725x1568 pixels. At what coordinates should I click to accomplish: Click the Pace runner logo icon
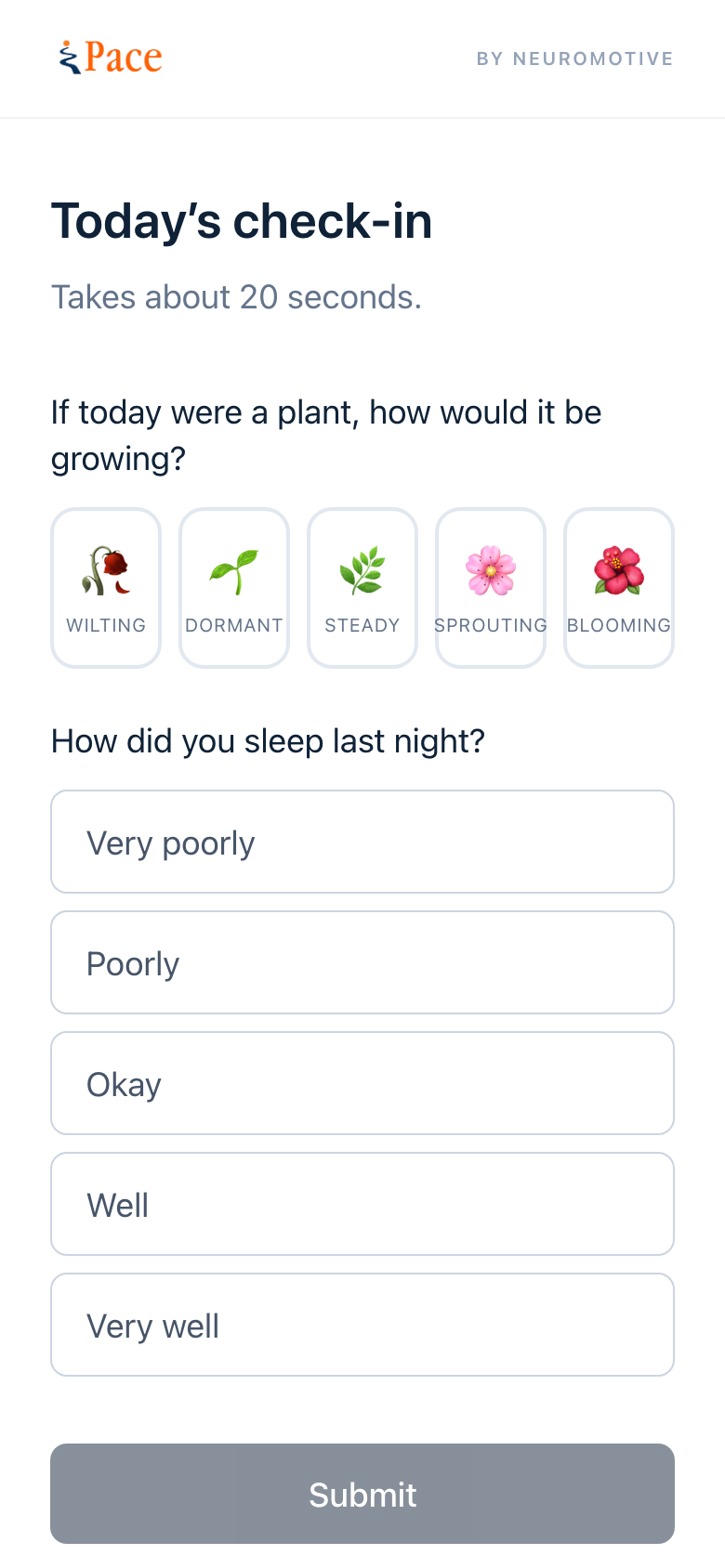coord(70,58)
